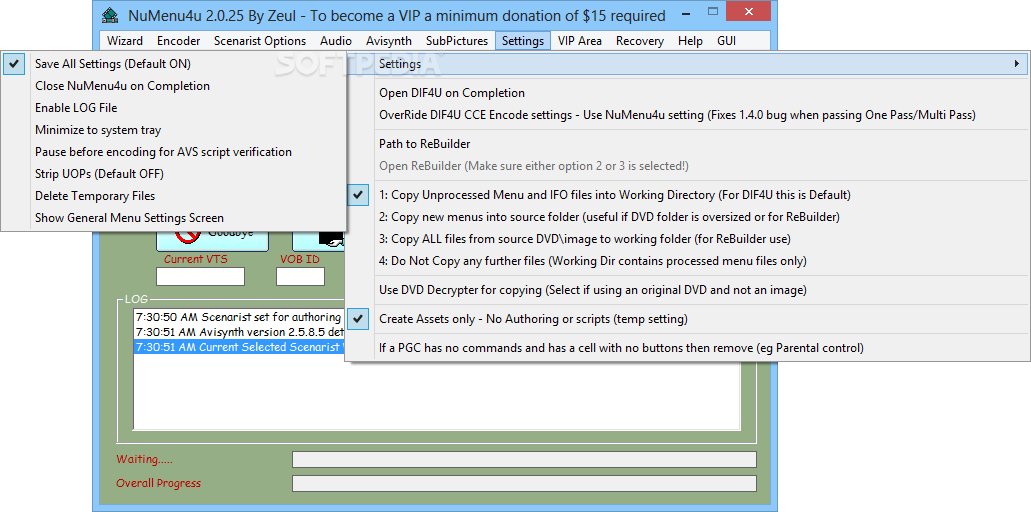This screenshot has width=1031, height=512.
Task: Toggle OverRide DIF4U CCE Encode settings
Action: coord(687,114)
